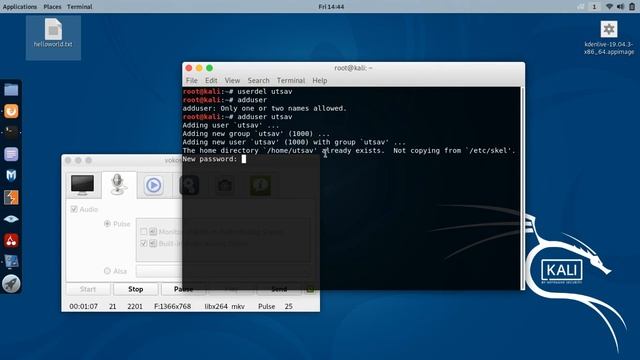Open the eye icon in the dock
The height and width of the screenshot is (360, 640).
click(x=11, y=219)
